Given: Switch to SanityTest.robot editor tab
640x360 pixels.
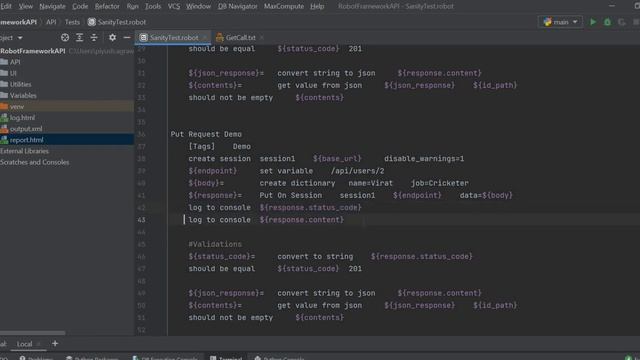Looking at the screenshot, I should coord(173,38).
